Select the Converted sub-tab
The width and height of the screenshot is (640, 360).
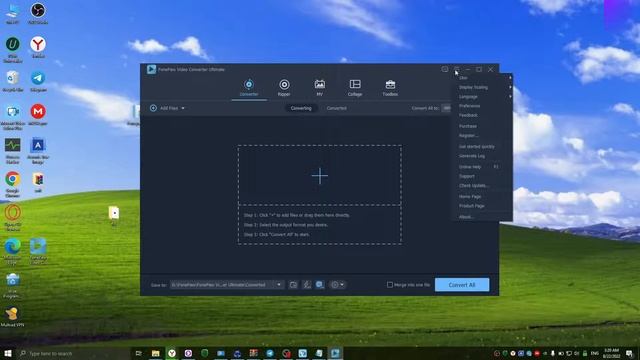pos(337,108)
